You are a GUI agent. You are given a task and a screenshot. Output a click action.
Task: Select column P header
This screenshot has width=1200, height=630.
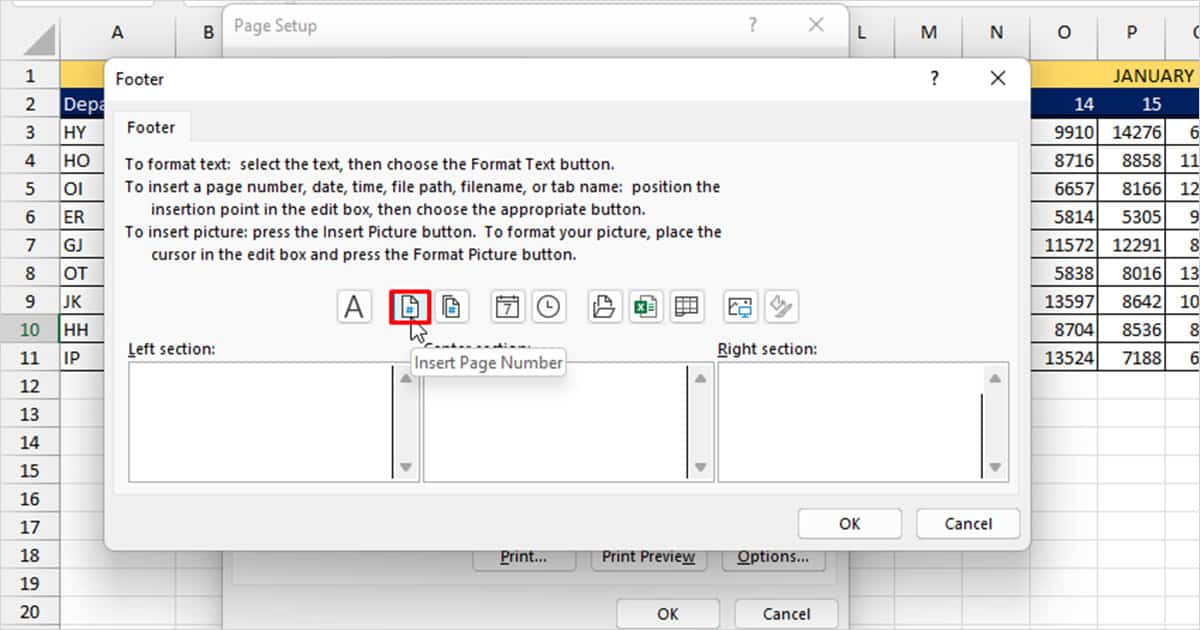pos(1131,33)
